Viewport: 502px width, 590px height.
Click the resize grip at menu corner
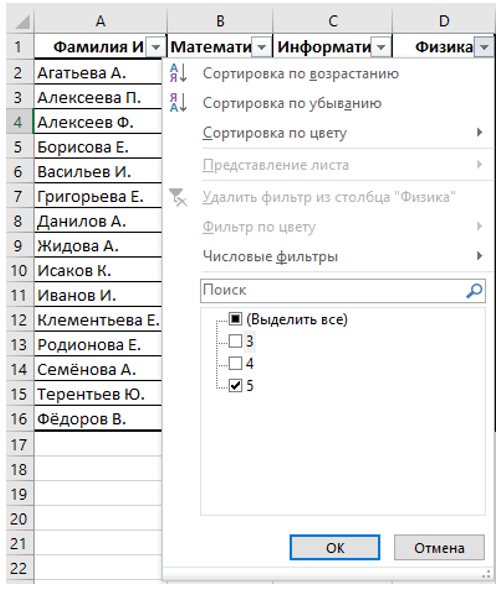(x=486, y=574)
